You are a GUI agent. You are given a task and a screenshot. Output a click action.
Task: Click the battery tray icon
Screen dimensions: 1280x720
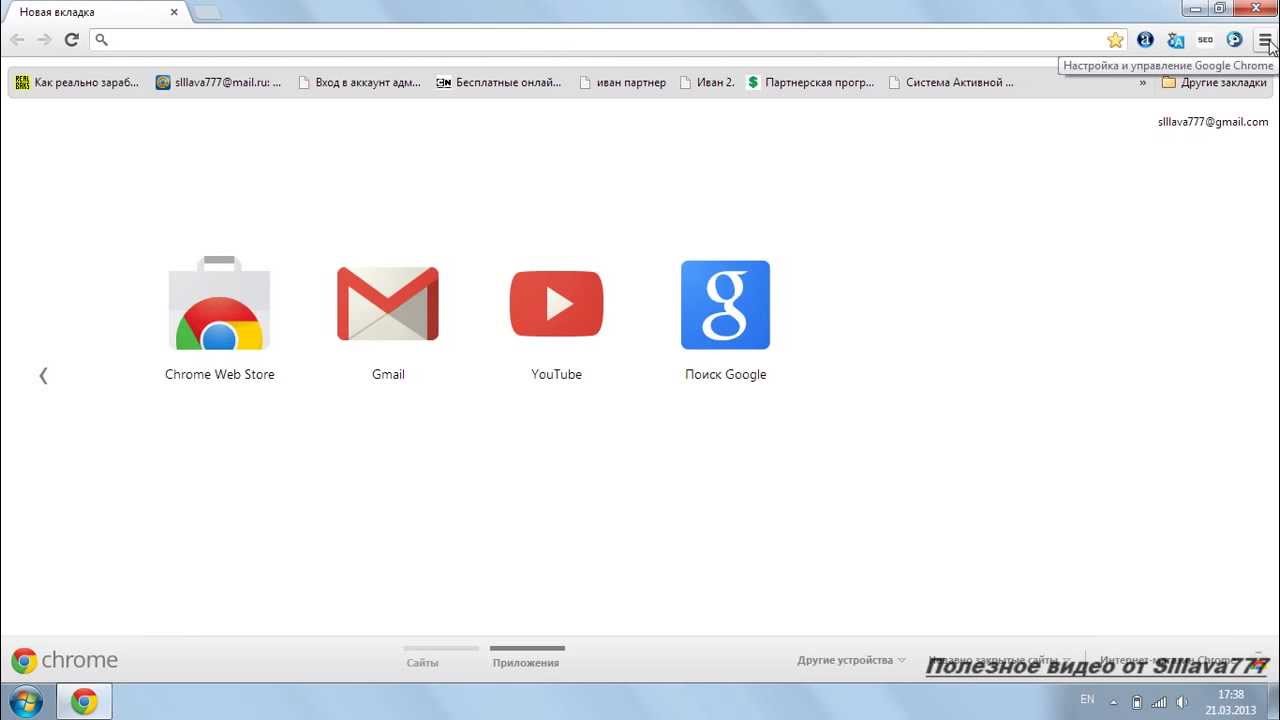coord(1137,701)
